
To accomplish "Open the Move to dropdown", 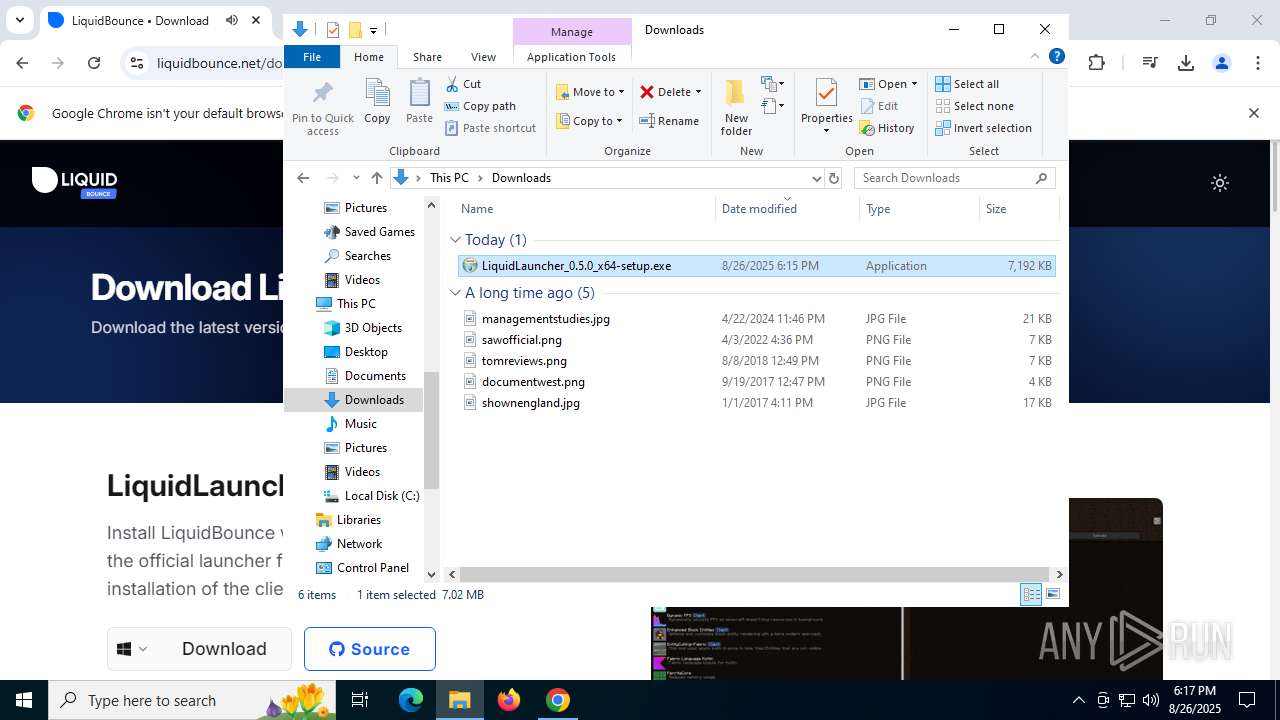I will point(589,92).
